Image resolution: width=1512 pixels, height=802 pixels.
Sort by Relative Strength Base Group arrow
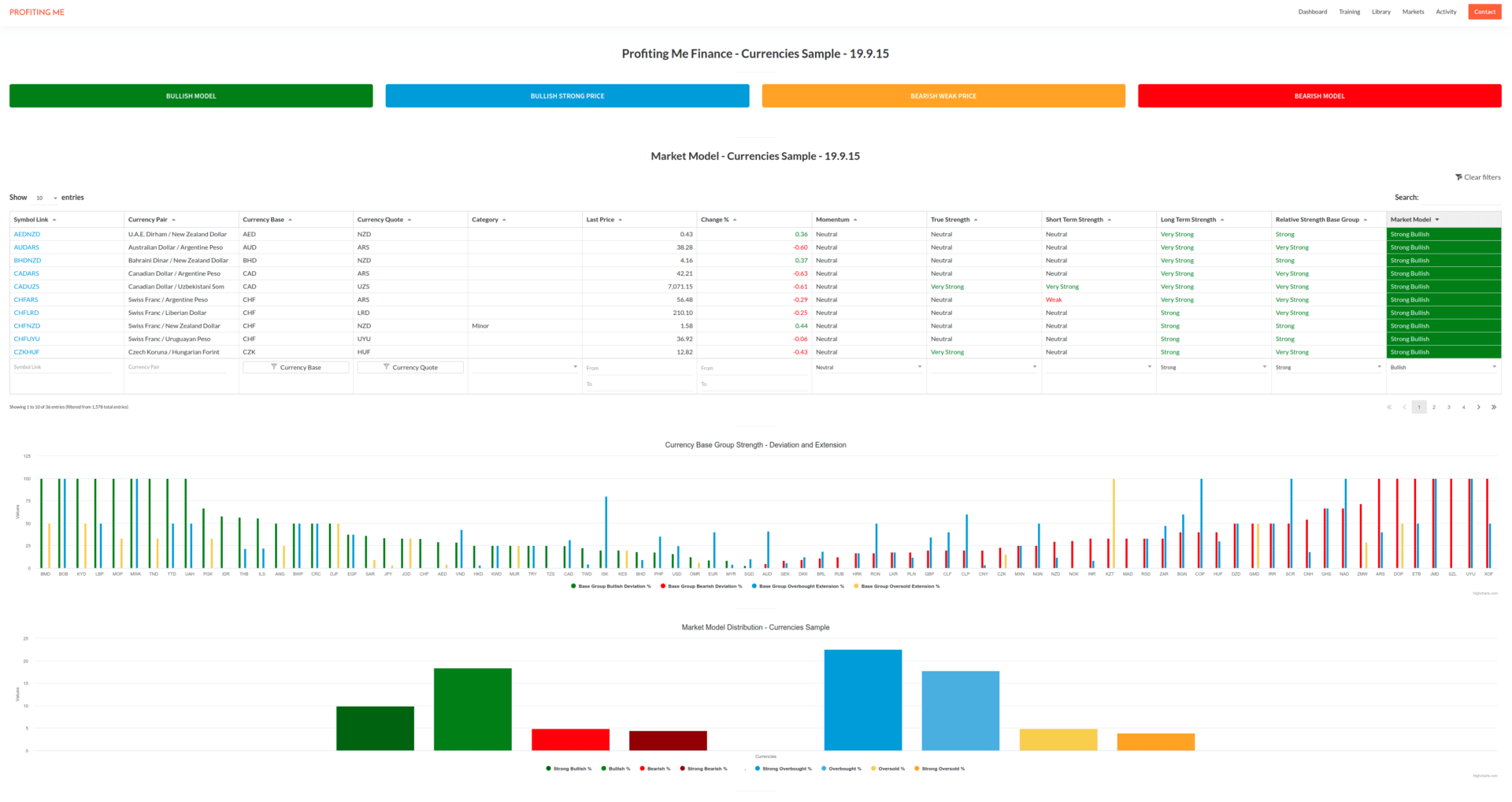(x=1366, y=220)
